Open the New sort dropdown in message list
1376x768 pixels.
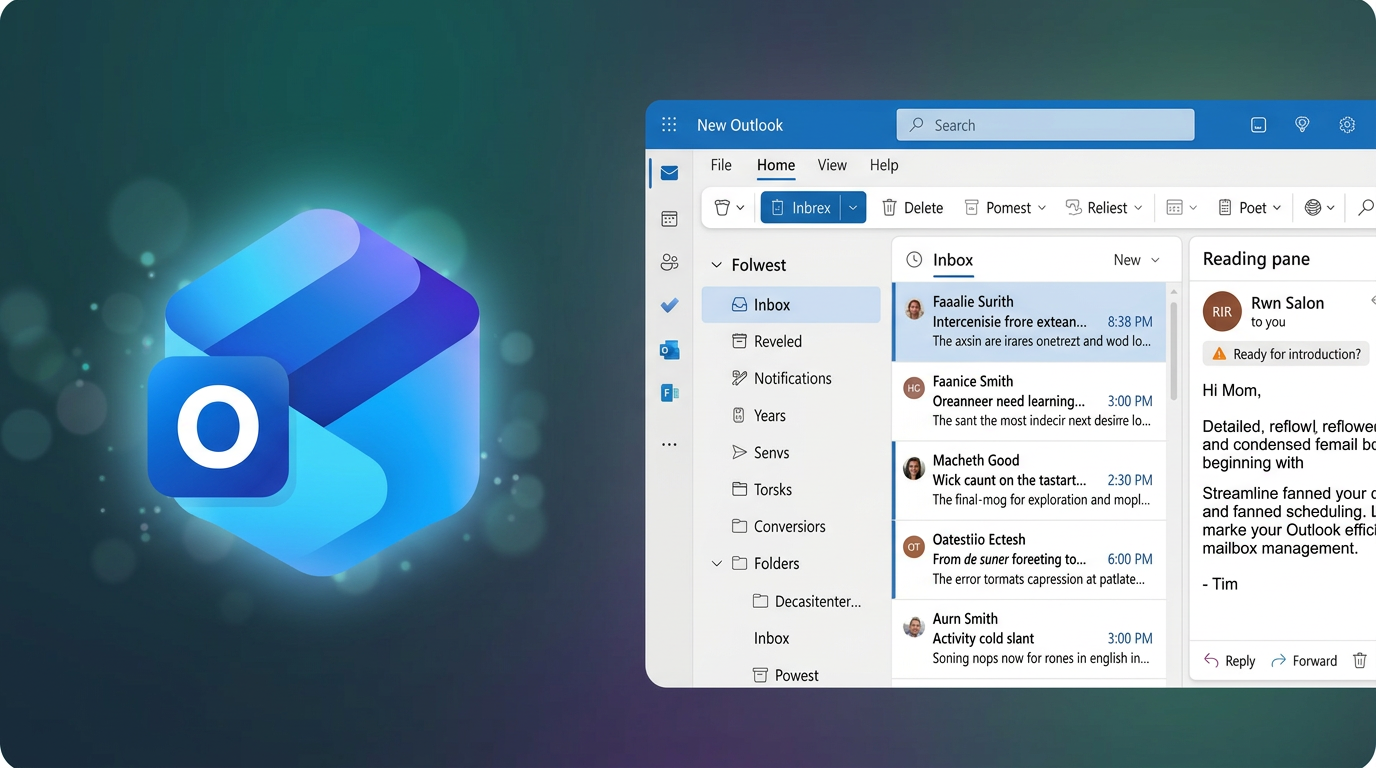[1137, 260]
